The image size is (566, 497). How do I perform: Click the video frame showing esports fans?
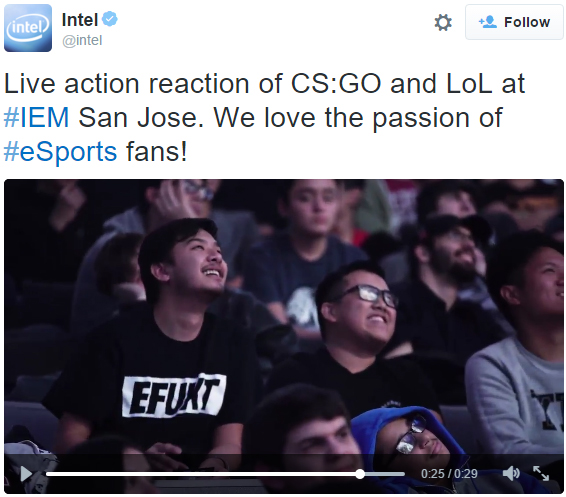(284, 318)
